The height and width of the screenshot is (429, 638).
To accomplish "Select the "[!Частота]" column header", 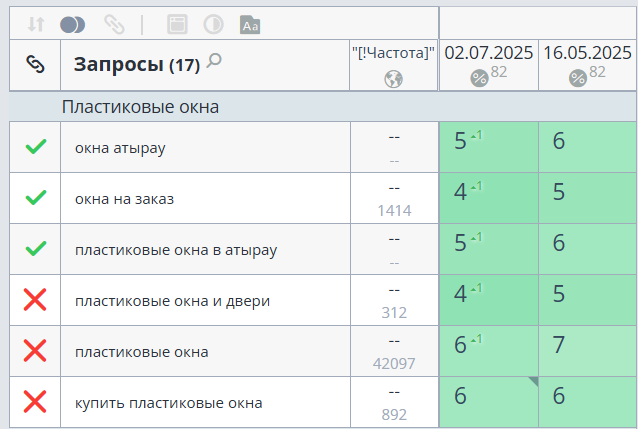I will [393, 65].
